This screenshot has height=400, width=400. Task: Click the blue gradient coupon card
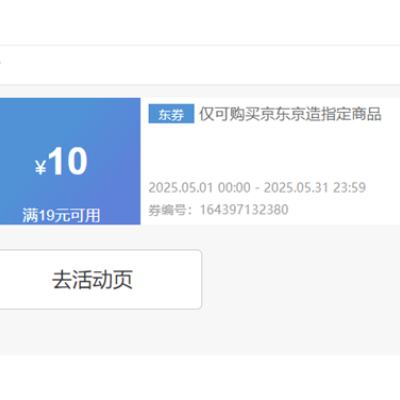(x=70, y=161)
